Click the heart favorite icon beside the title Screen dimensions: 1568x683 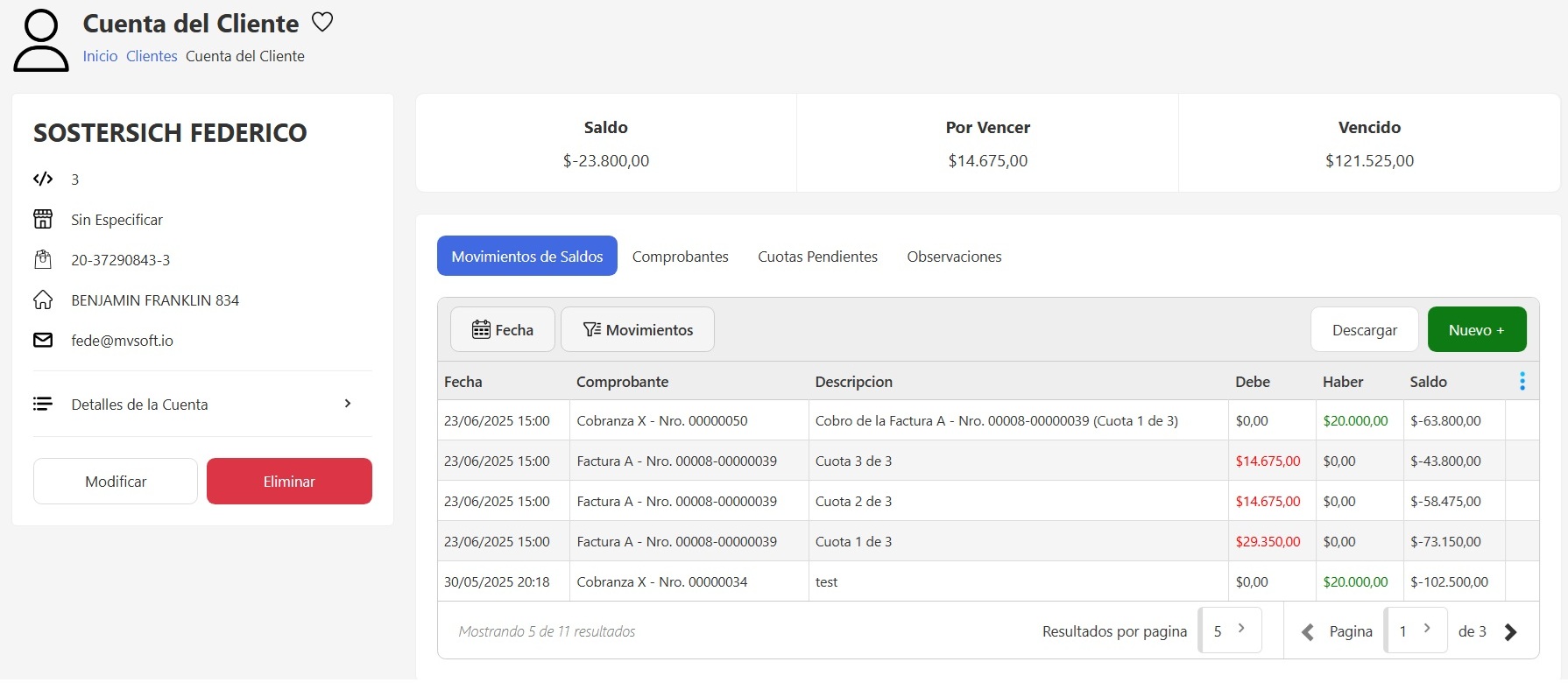[322, 23]
